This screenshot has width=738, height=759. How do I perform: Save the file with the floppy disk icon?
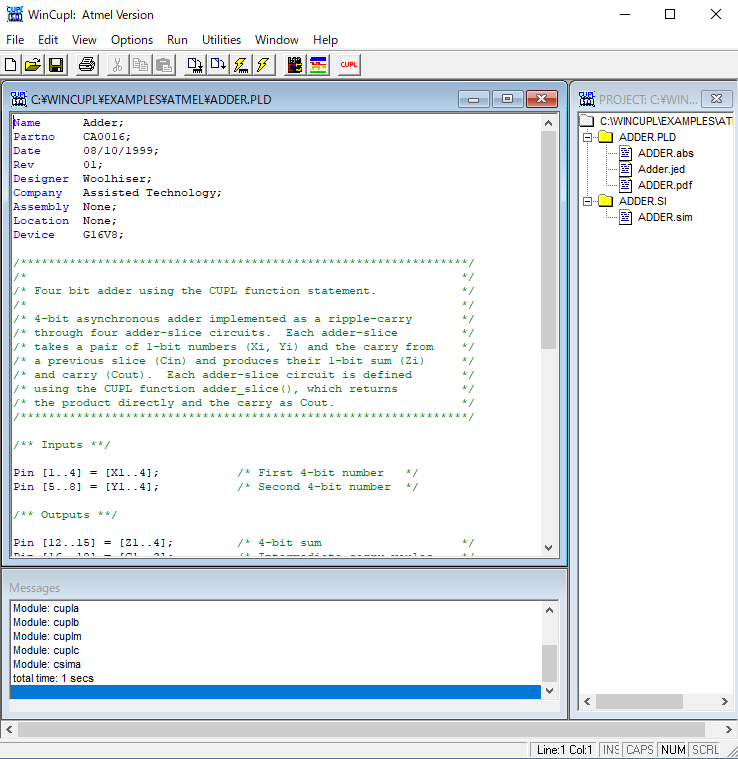56,65
